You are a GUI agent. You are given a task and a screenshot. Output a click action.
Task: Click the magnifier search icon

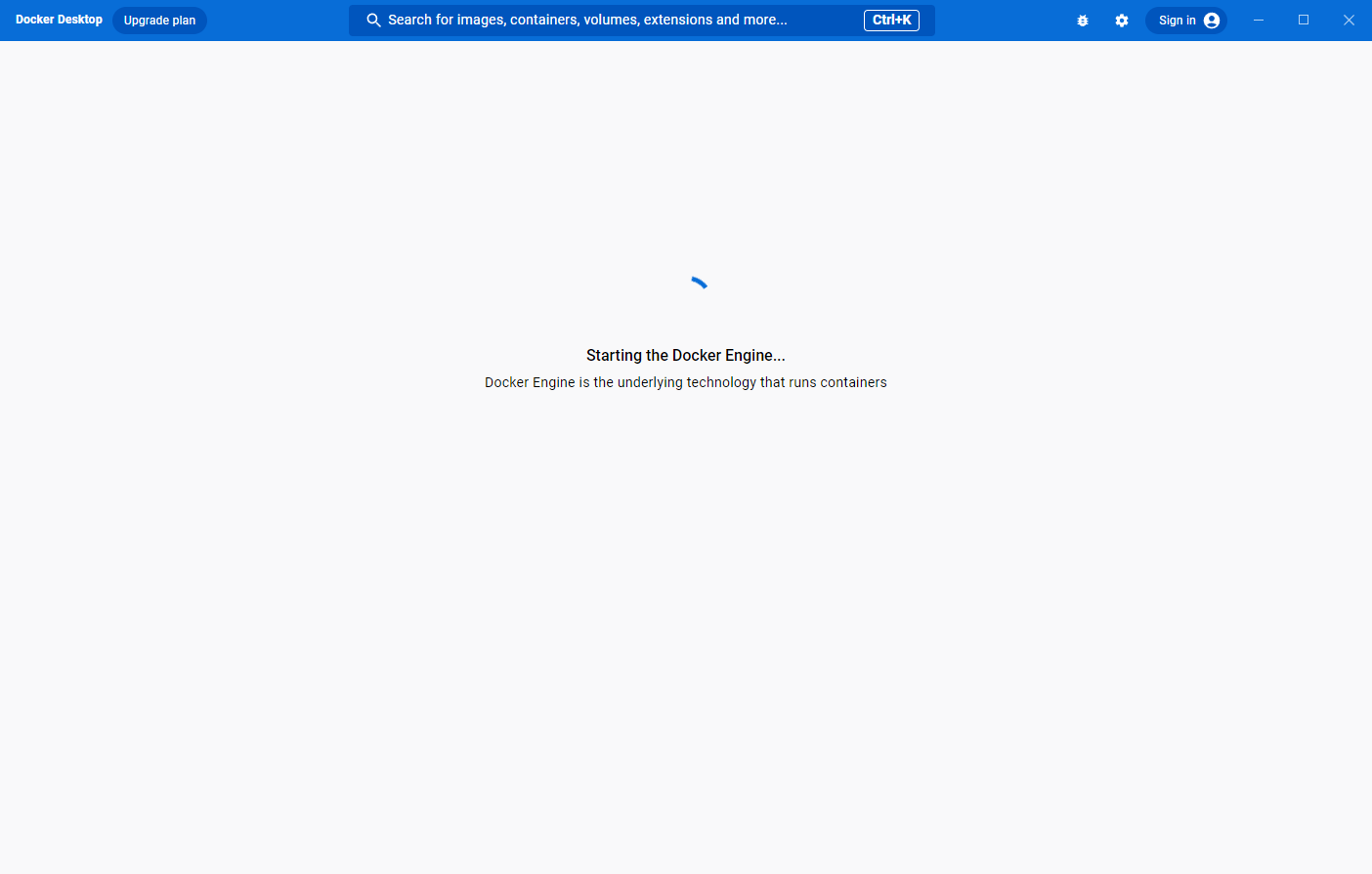click(x=373, y=21)
